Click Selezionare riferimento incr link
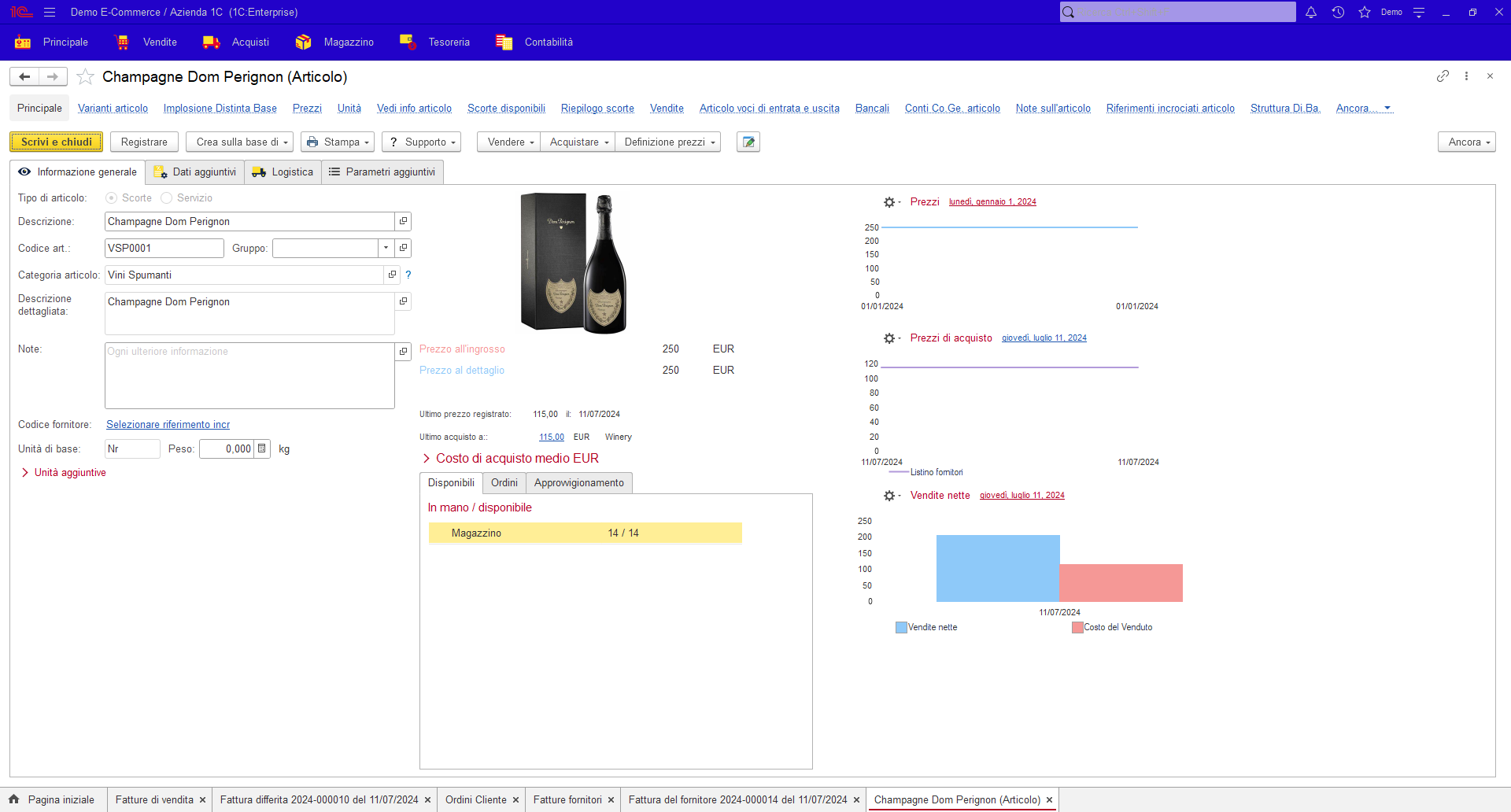 [168, 425]
